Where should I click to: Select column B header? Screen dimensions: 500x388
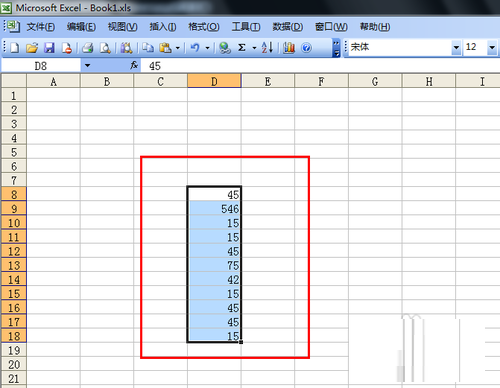[107, 81]
